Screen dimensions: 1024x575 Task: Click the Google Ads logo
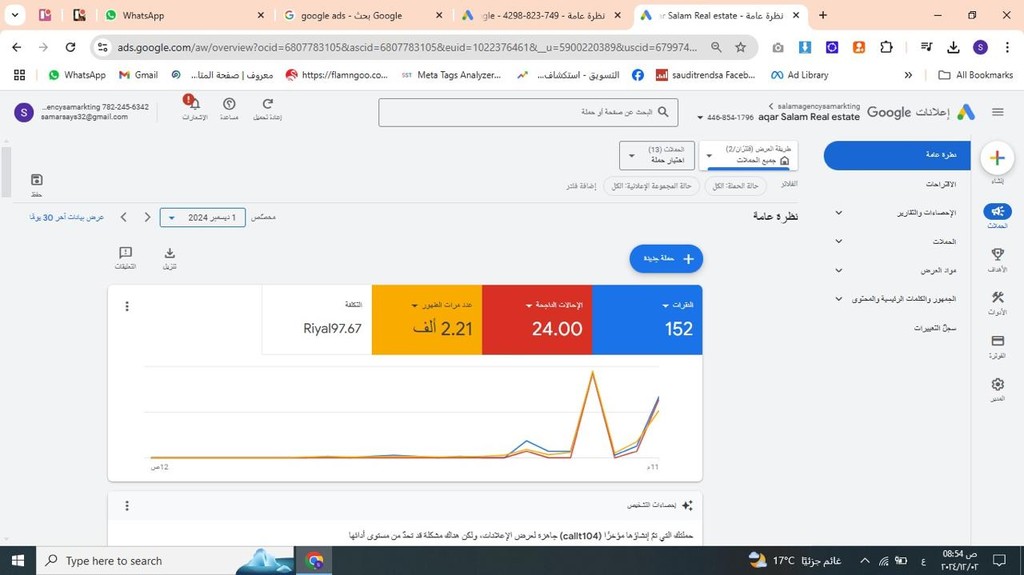click(x=966, y=112)
